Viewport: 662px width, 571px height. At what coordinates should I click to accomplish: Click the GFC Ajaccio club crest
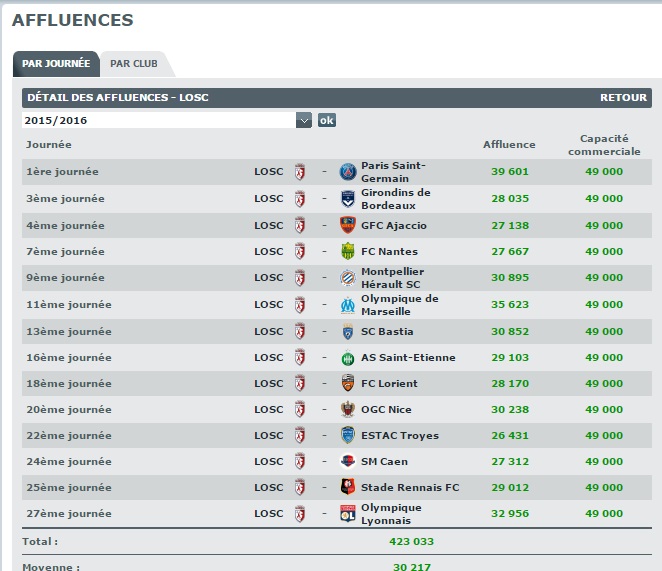(x=348, y=225)
